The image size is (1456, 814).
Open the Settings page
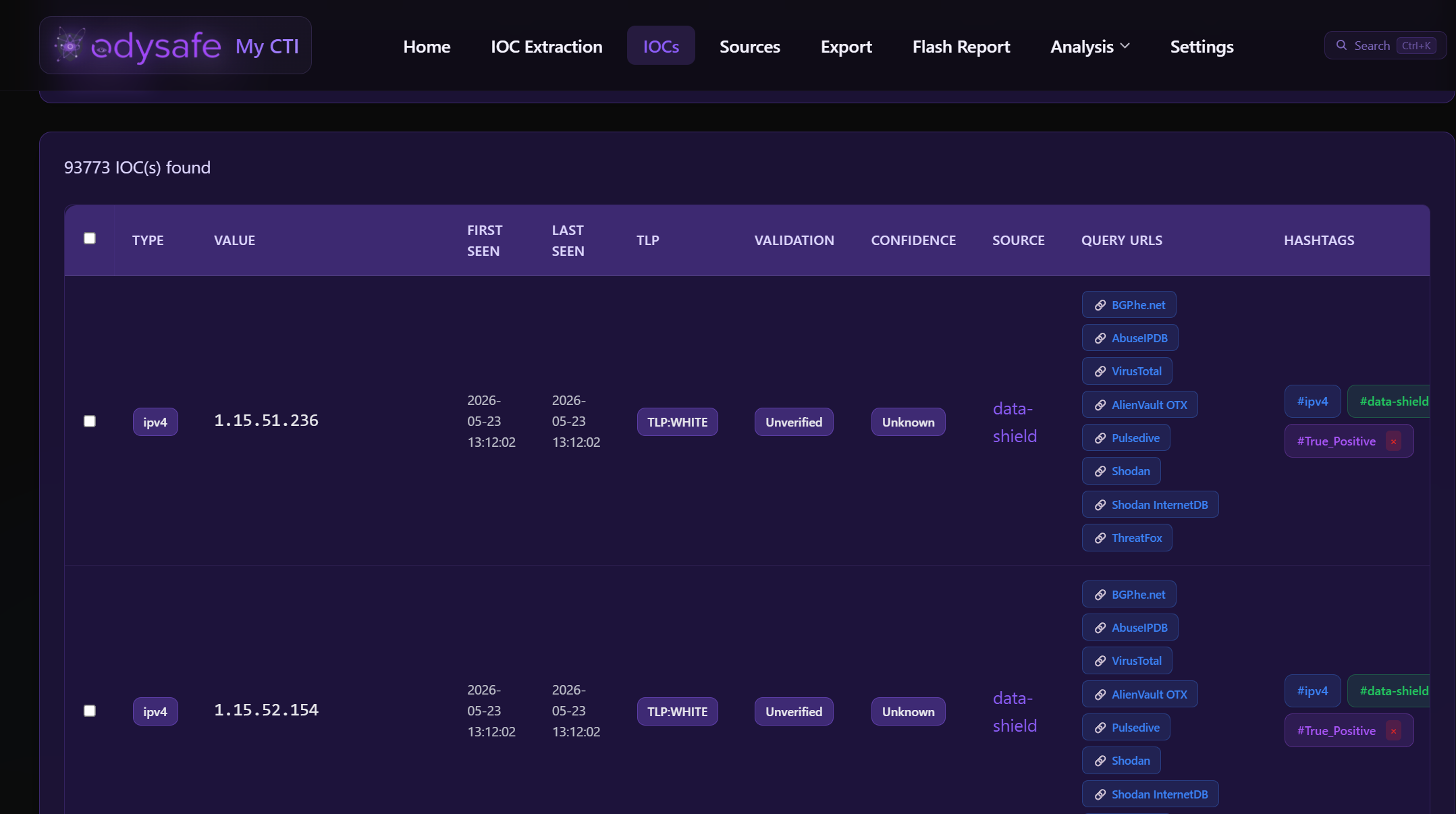tap(1202, 47)
